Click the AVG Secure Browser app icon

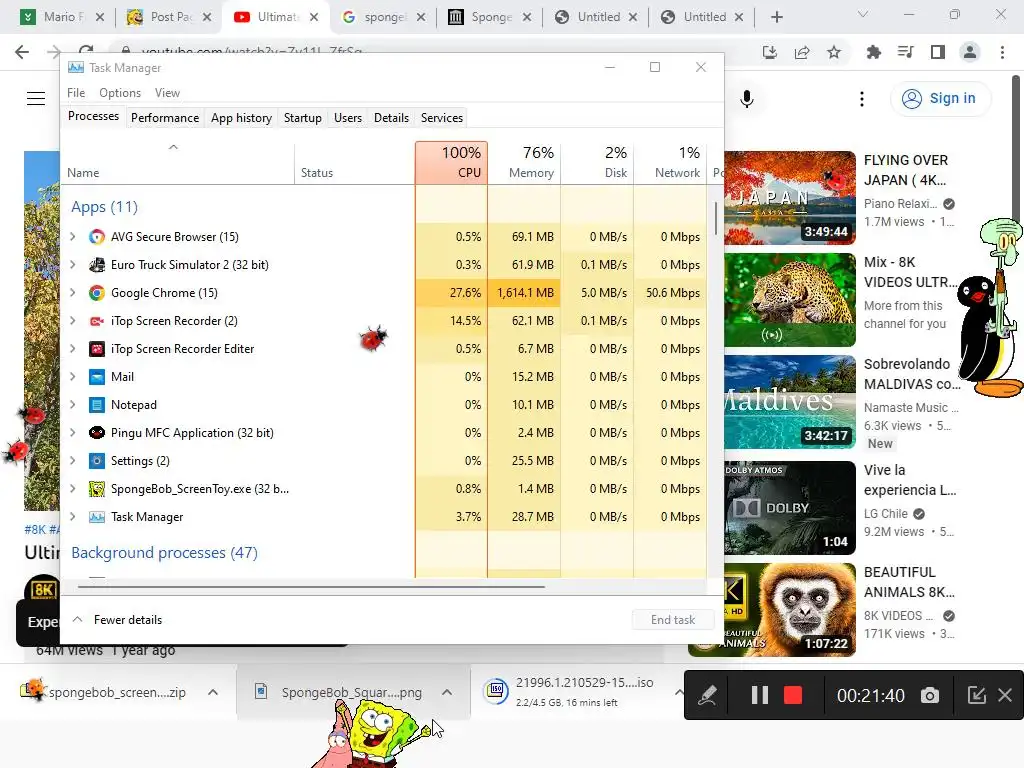97,237
